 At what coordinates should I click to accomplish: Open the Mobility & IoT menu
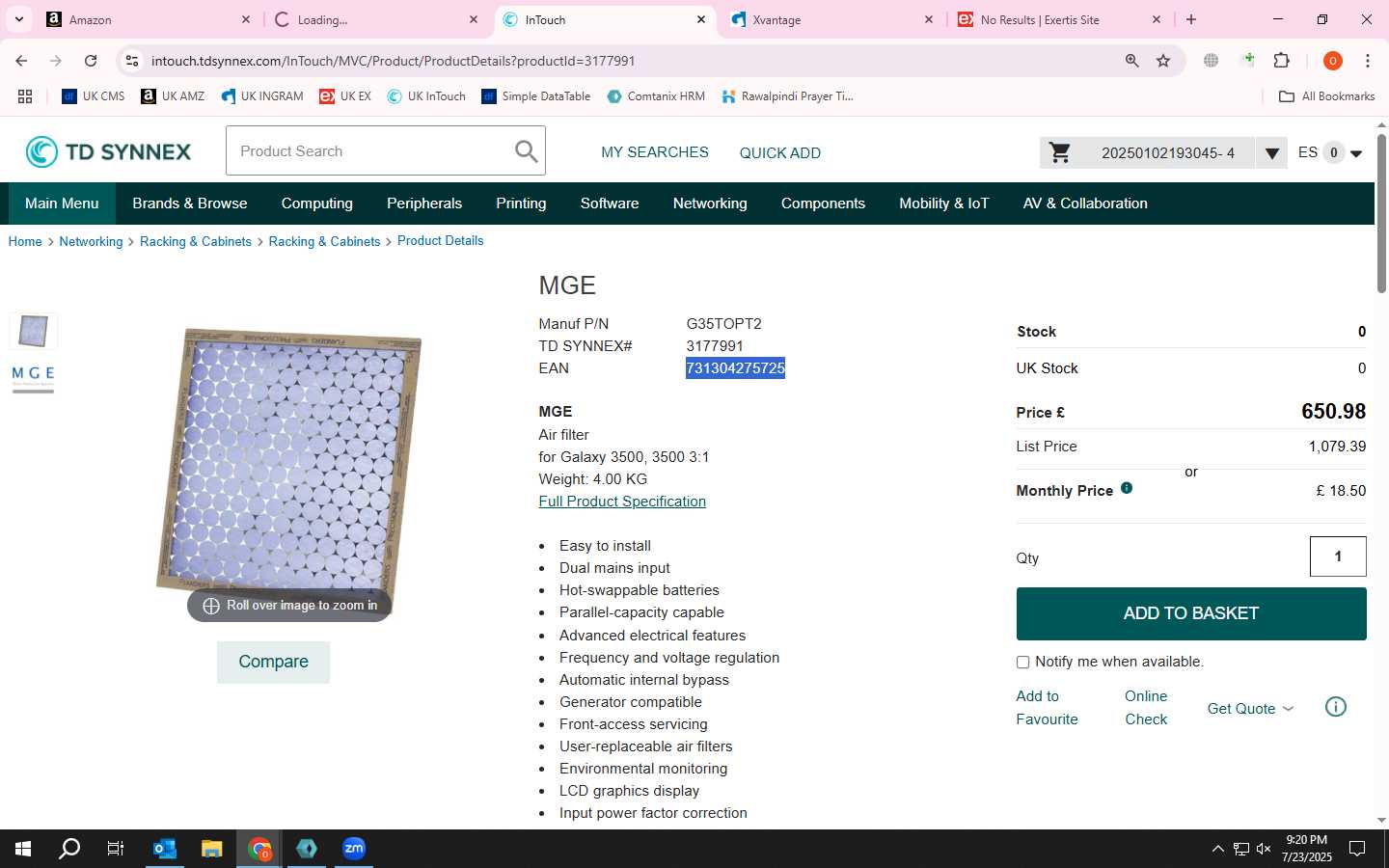click(x=944, y=203)
